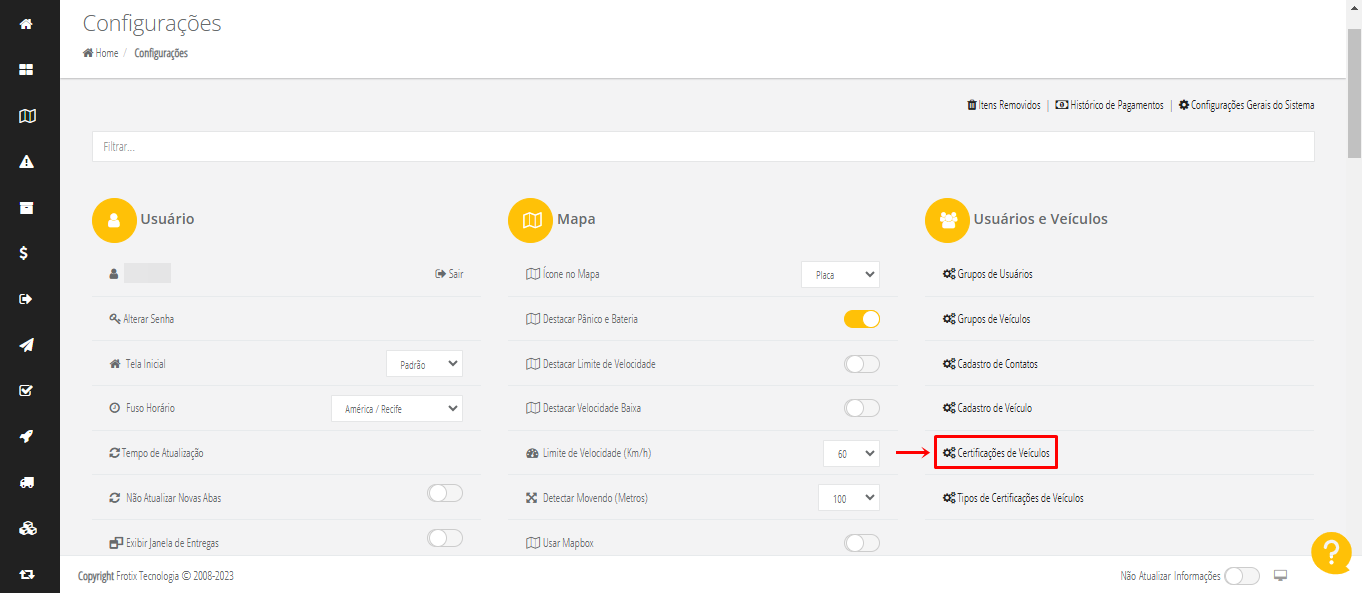Open the Tela Inicial dropdown
The height and width of the screenshot is (593, 1362).
pos(424,364)
